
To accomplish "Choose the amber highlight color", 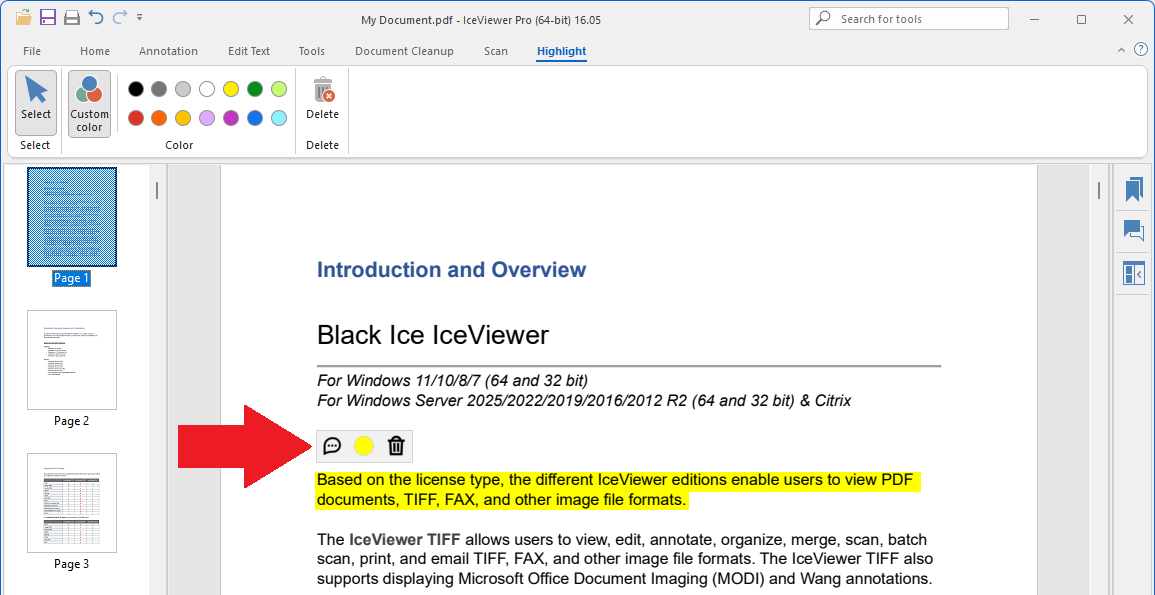I will (x=183, y=118).
